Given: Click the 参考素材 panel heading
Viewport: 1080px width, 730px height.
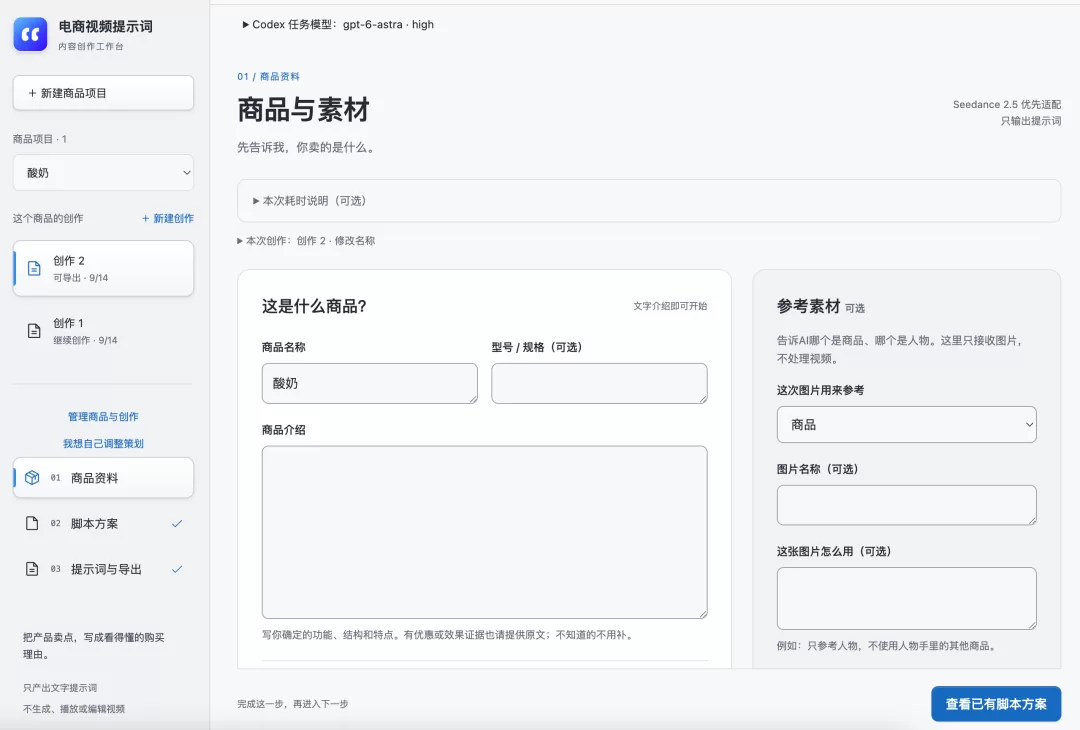Looking at the screenshot, I should click(809, 306).
